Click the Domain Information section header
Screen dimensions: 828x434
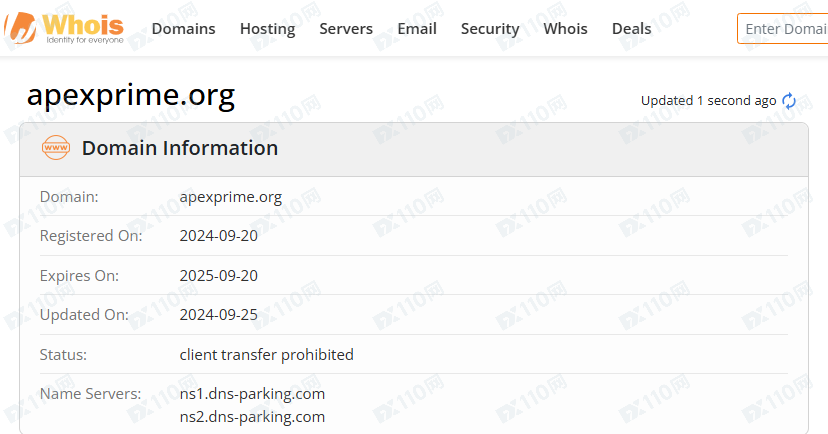[180, 148]
